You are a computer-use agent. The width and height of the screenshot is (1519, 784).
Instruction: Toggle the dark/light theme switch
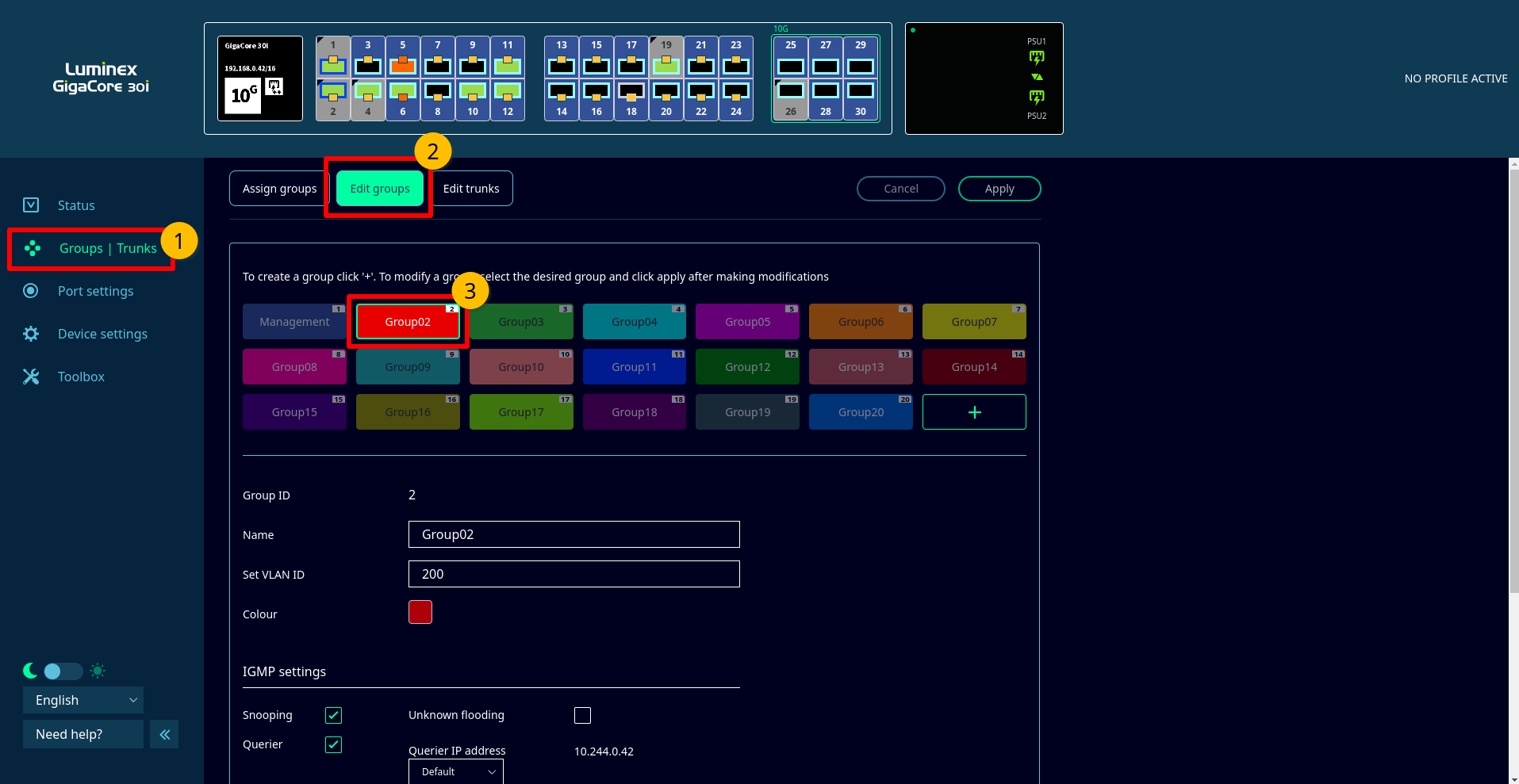(x=63, y=671)
